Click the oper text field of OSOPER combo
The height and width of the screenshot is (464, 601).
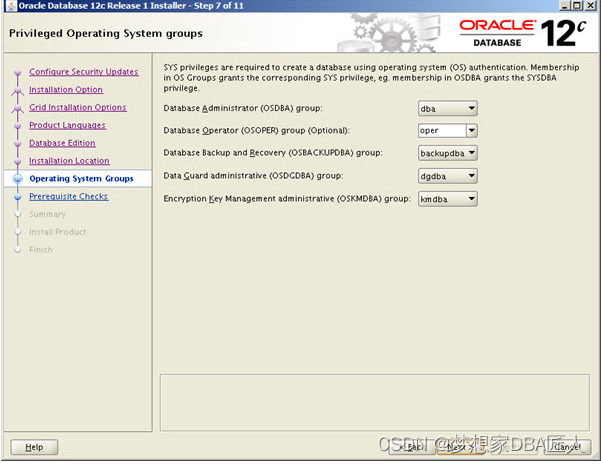click(442, 131)
